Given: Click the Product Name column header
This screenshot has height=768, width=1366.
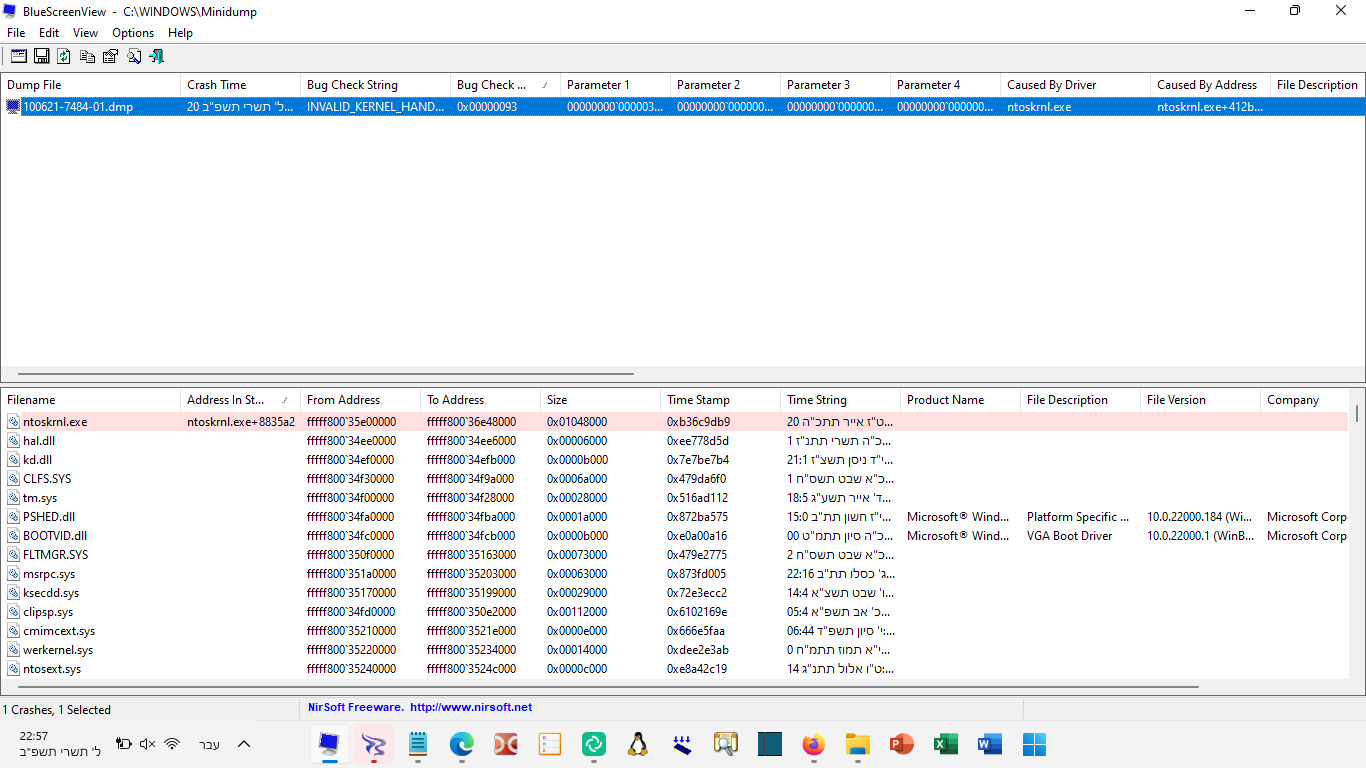Looking at the screenshot, I should pyautogui.click(x=960, y=400).
